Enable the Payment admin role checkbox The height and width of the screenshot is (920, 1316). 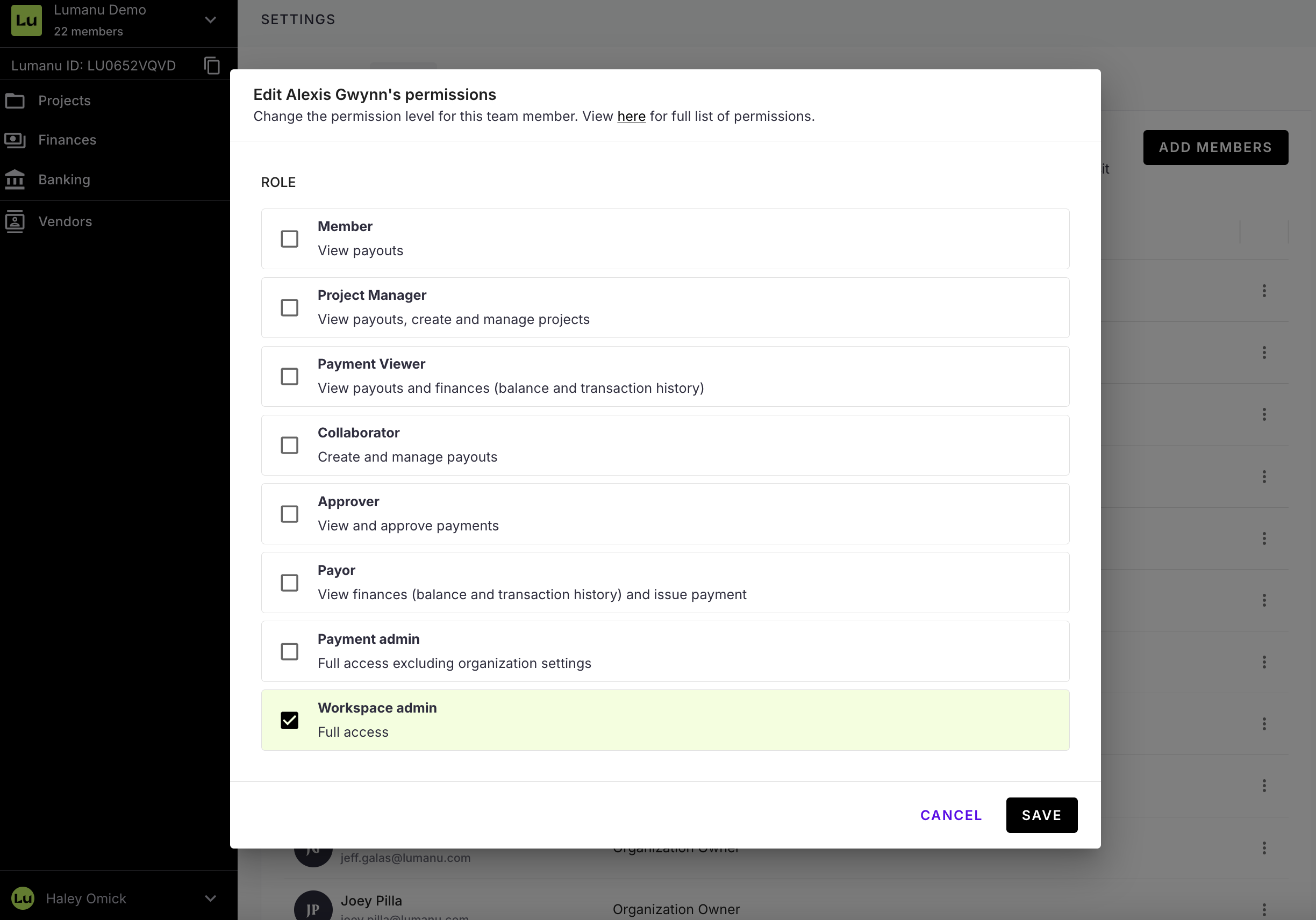pos(289,651)
